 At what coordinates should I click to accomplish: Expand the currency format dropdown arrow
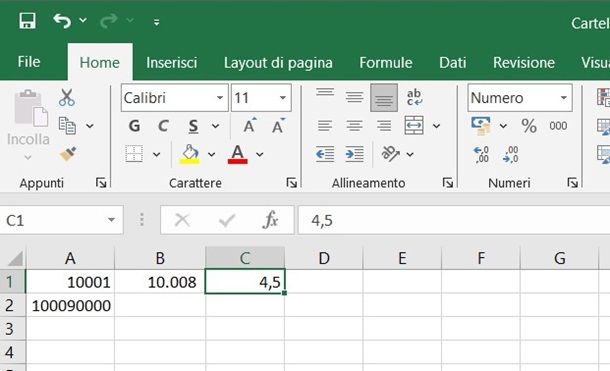click(503, 126)
